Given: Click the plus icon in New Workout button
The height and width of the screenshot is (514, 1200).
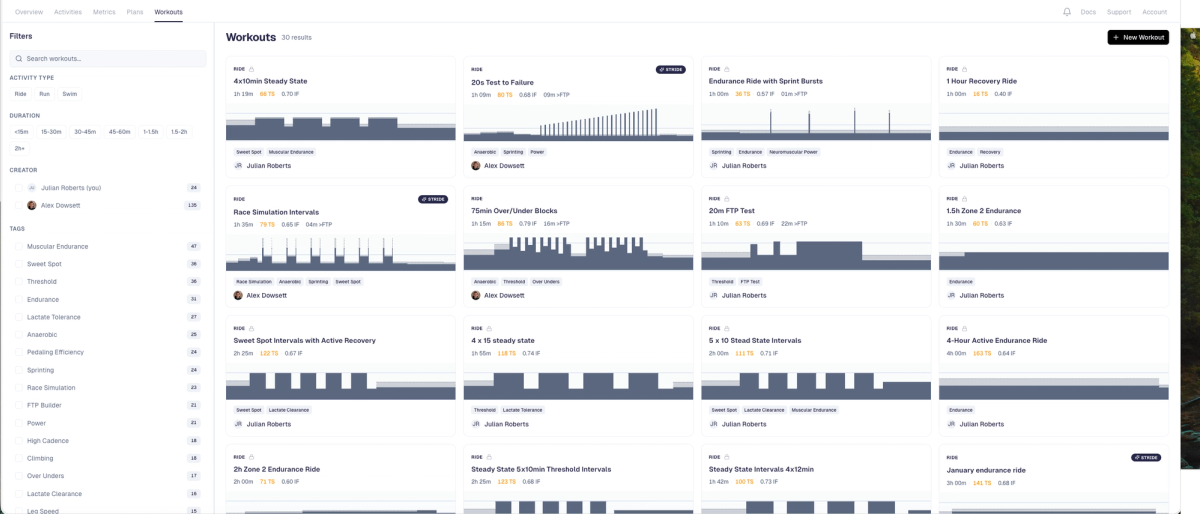Looking at the screenshot, I should click(1116, 37).
